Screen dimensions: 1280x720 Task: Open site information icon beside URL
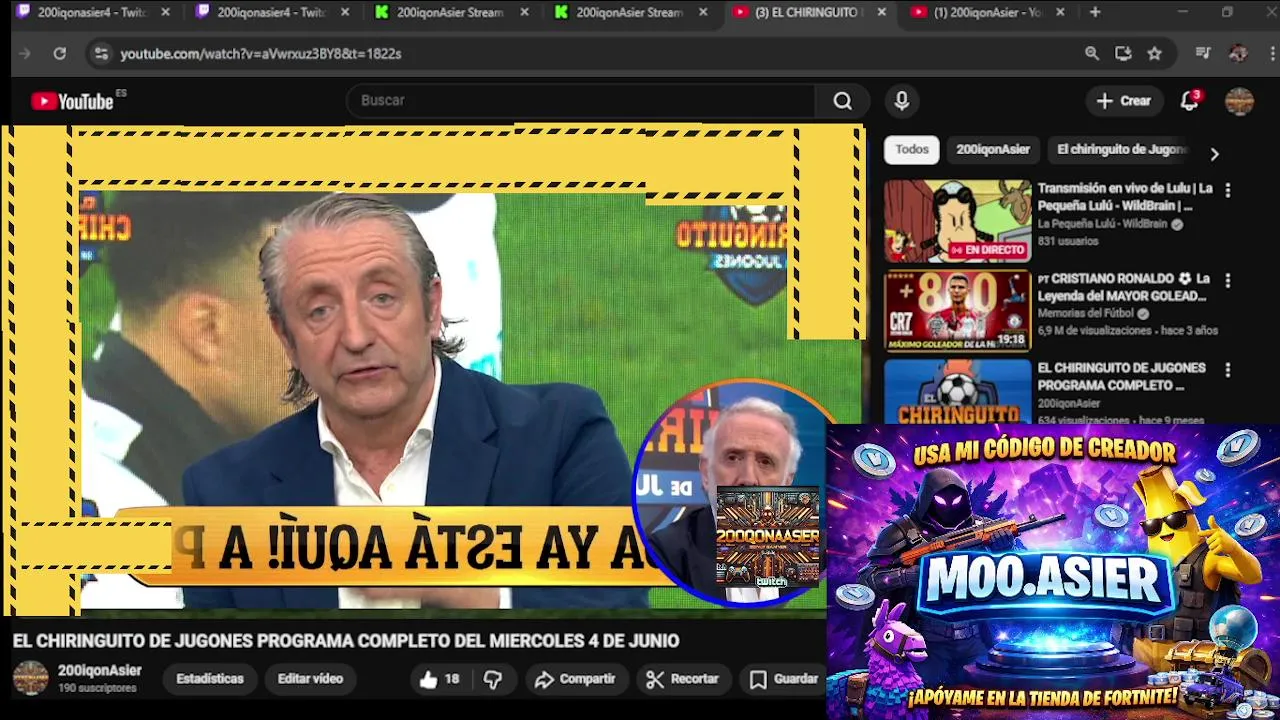click(x=100, y=53)
